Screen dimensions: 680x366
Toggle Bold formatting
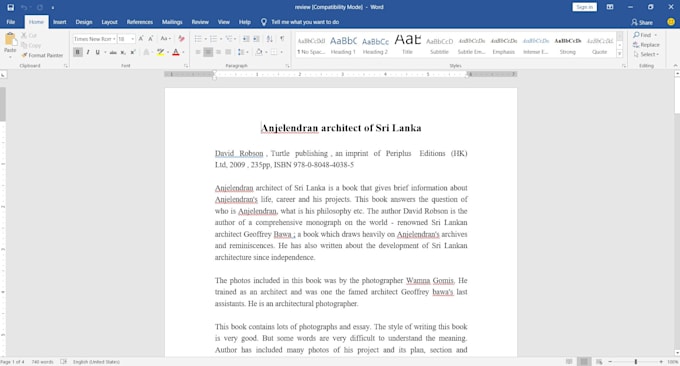[x=78, y=52]
